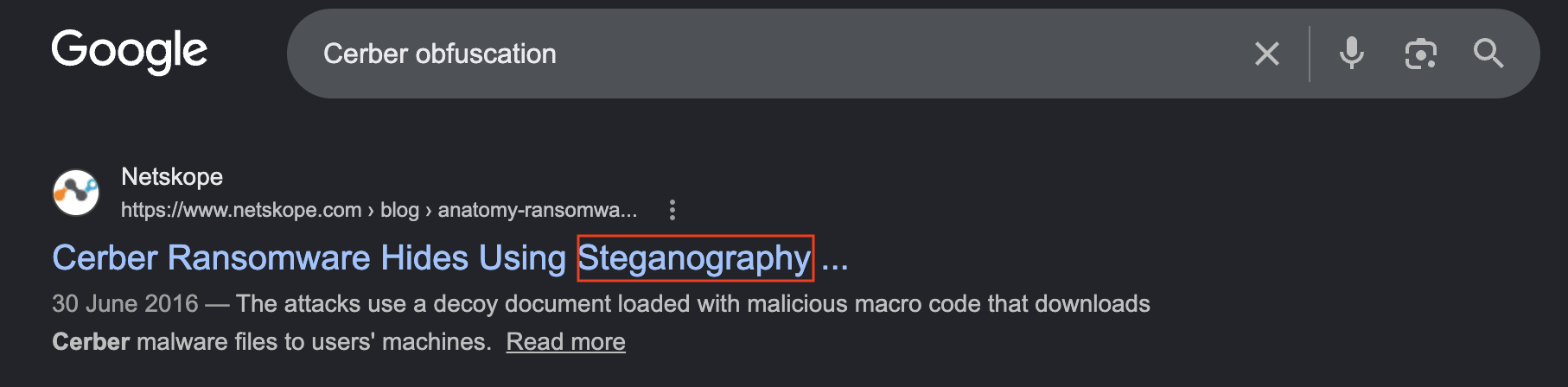Click the 'anatomy-ransomwa...' breadcrumb segment

click(x=538, y=210)
